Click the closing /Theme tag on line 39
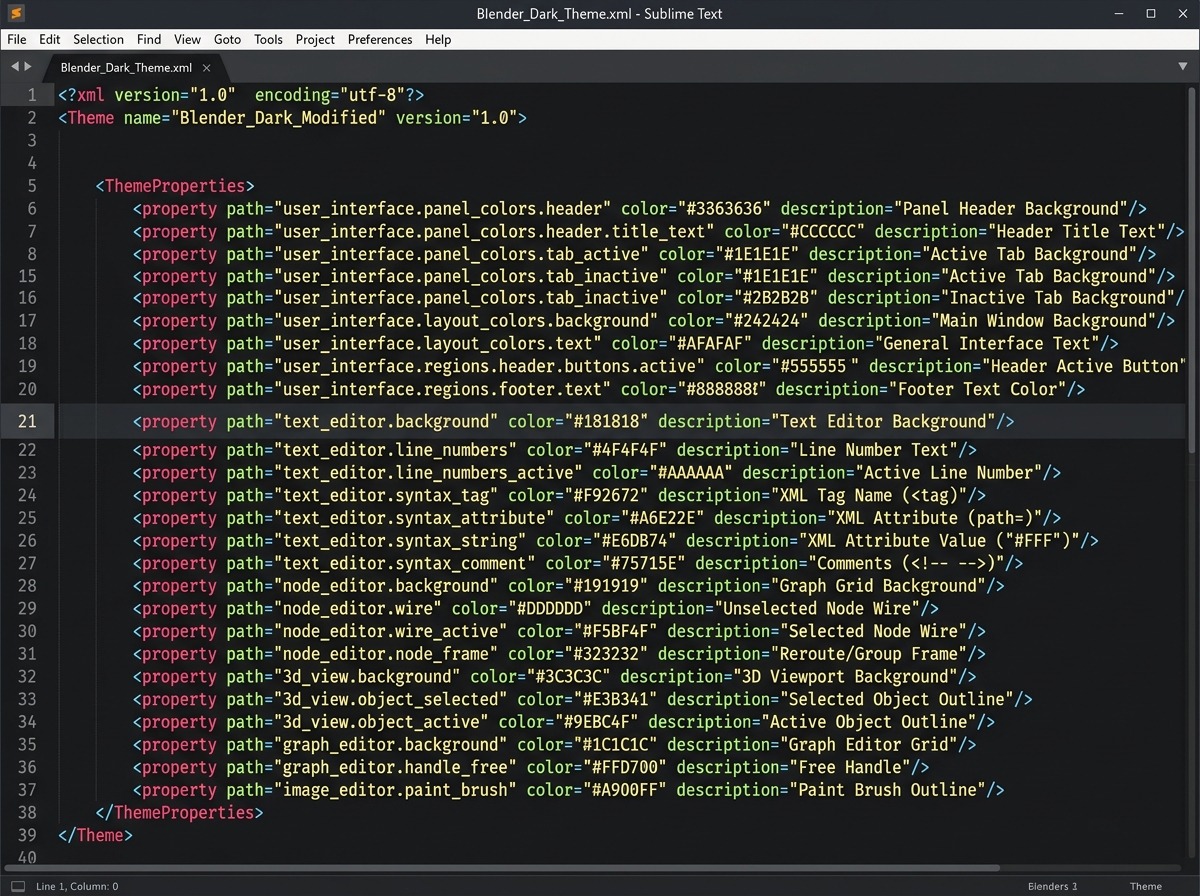 tap(95, 835)
